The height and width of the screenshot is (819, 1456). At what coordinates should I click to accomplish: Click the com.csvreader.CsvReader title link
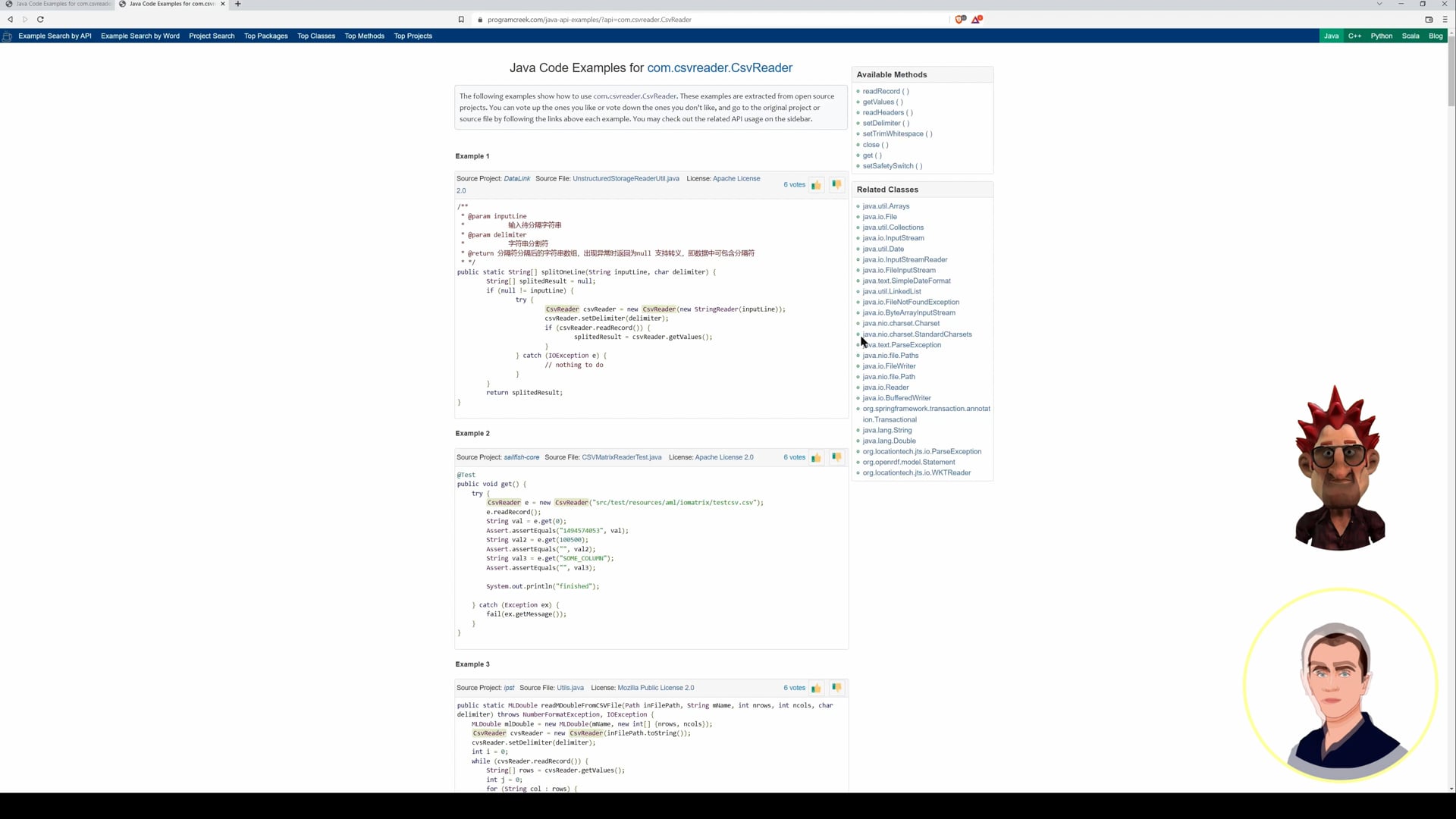pyautogui.click(x=720, y=68)
